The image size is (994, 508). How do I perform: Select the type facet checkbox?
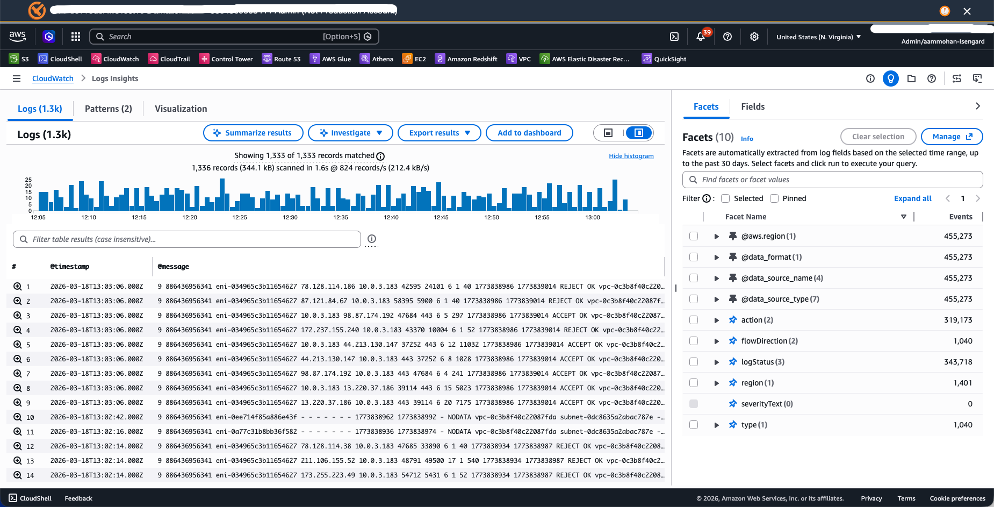pyautogui.click(x=694, y=424)
